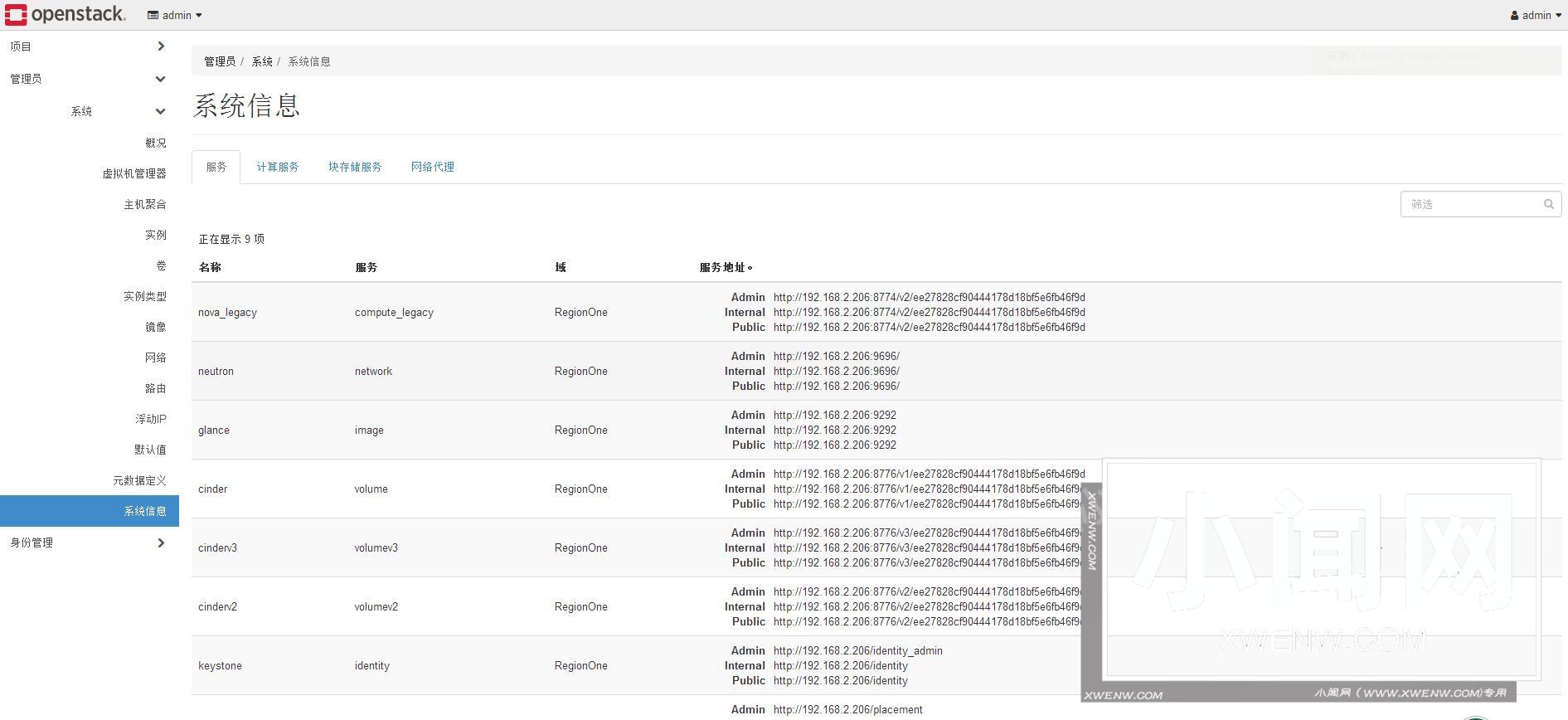The width and height of the screenshot is (1568, 720).
Task: Click the neutron Admin URL
Action: (x=837, y=357)
